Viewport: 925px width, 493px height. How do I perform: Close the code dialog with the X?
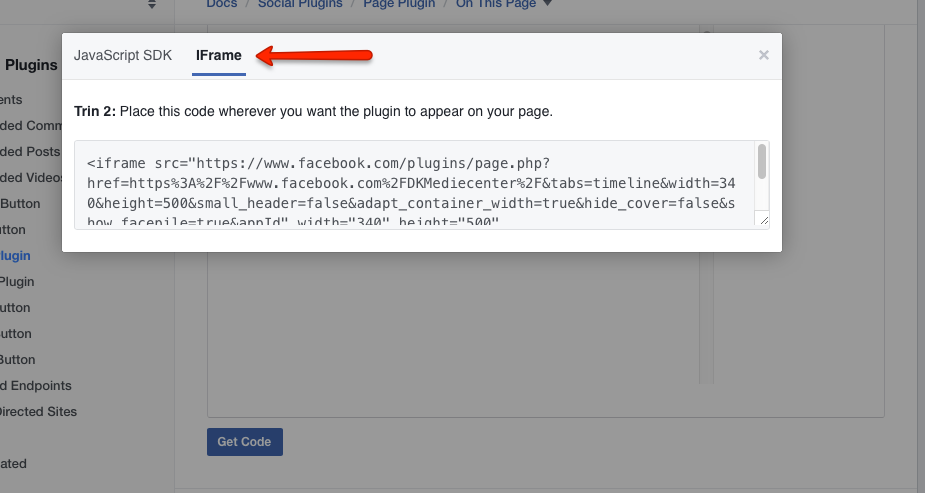(764, 56)
